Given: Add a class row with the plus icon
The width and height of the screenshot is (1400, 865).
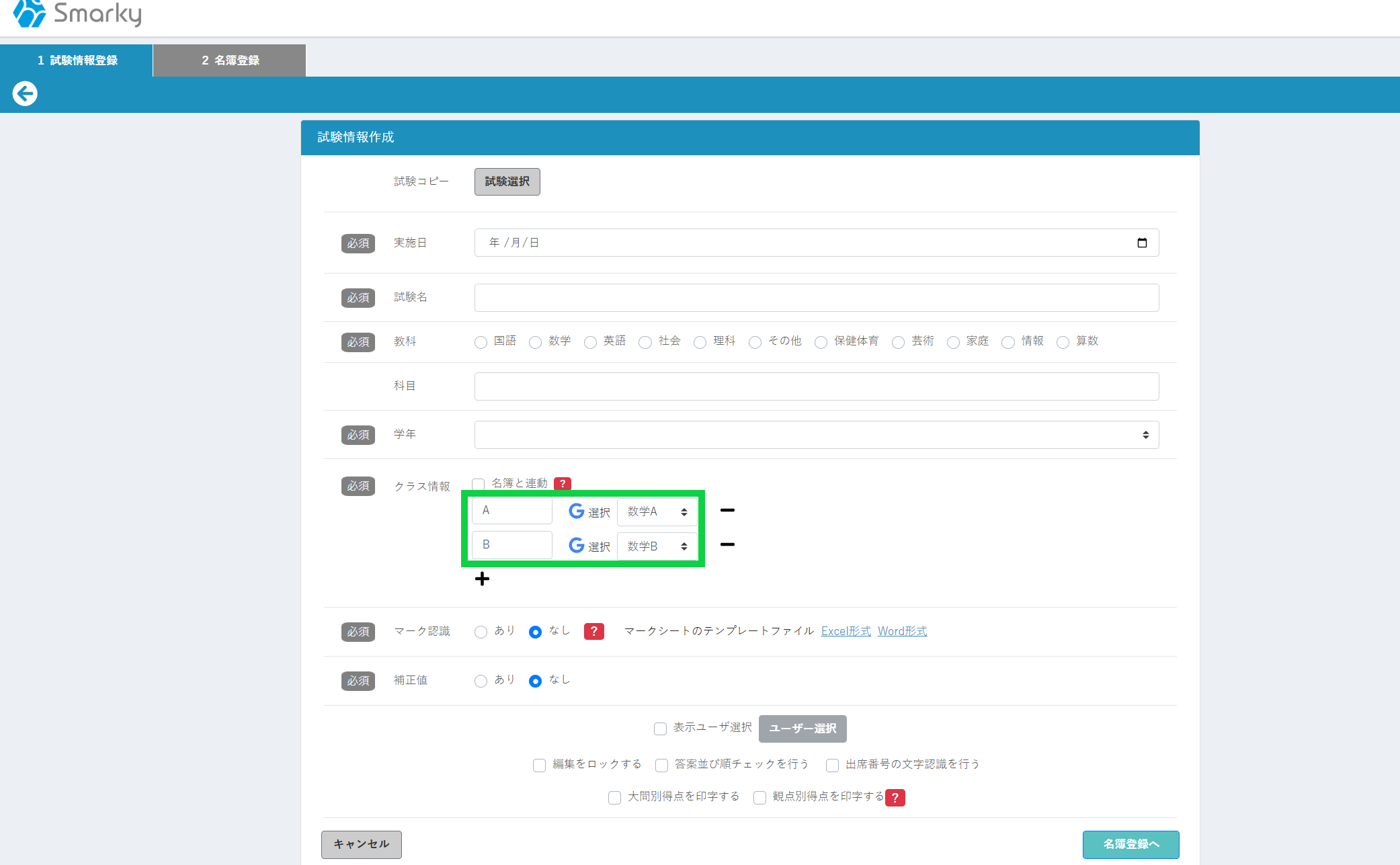Looking at the screenshot, I should click(x=482, y=579).
